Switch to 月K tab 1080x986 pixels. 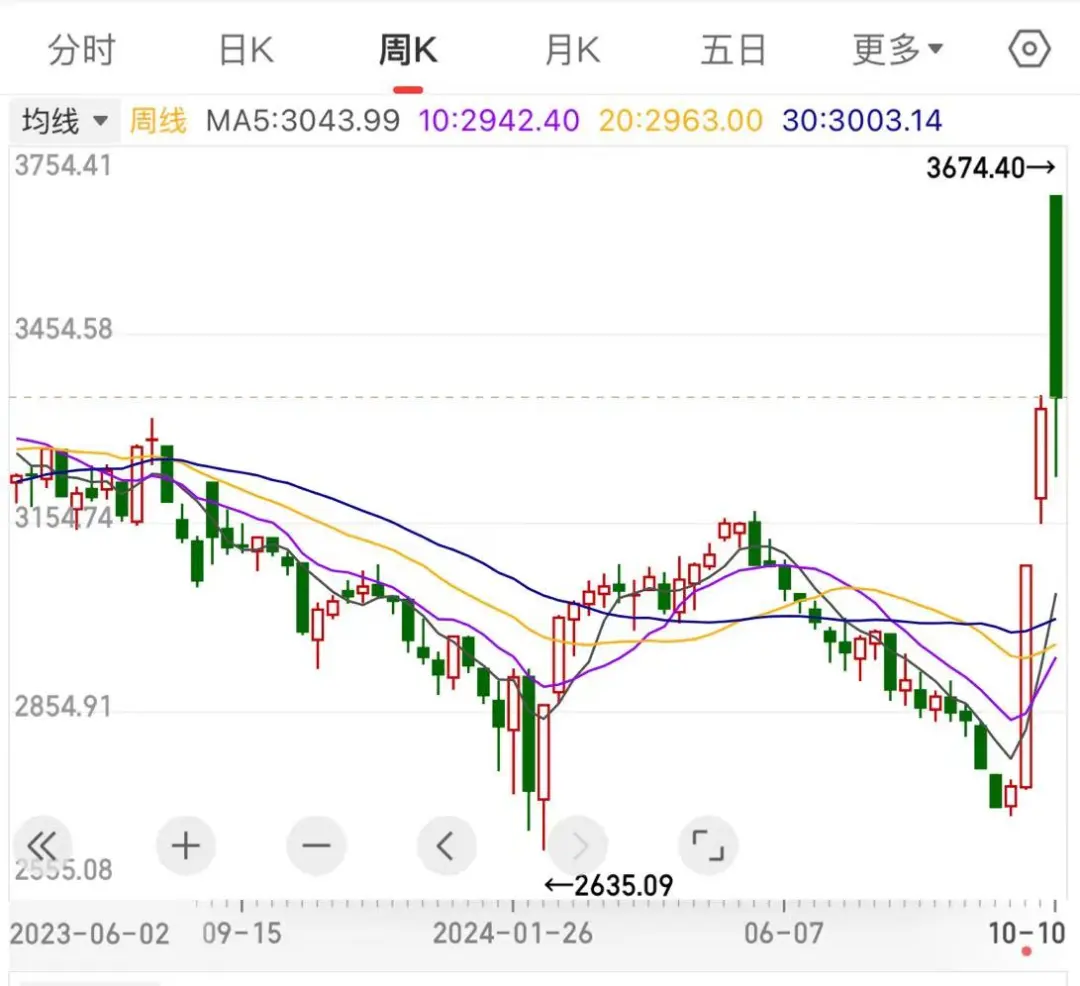(572, 50)
